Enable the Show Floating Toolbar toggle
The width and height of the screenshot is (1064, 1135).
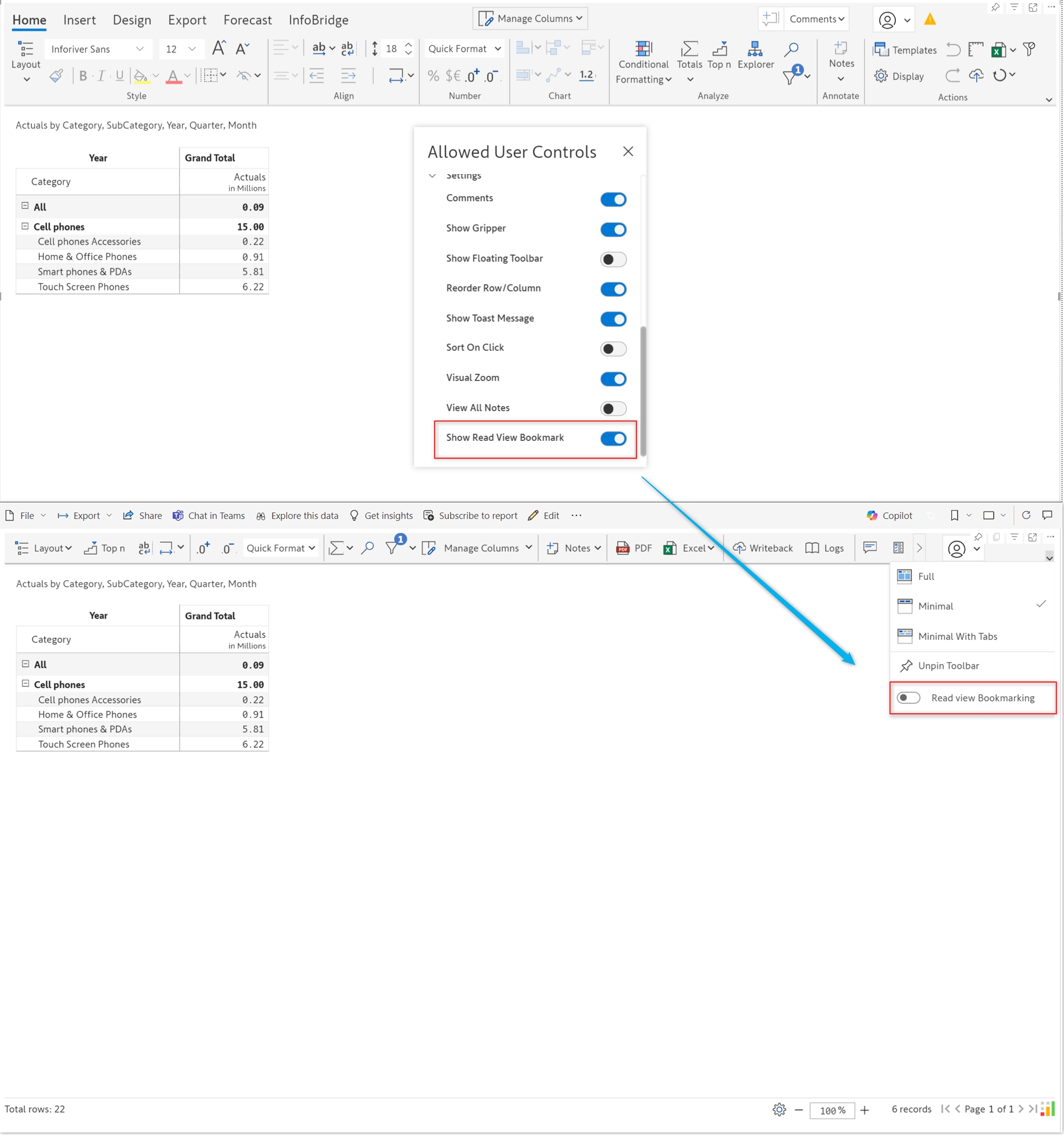613,260
